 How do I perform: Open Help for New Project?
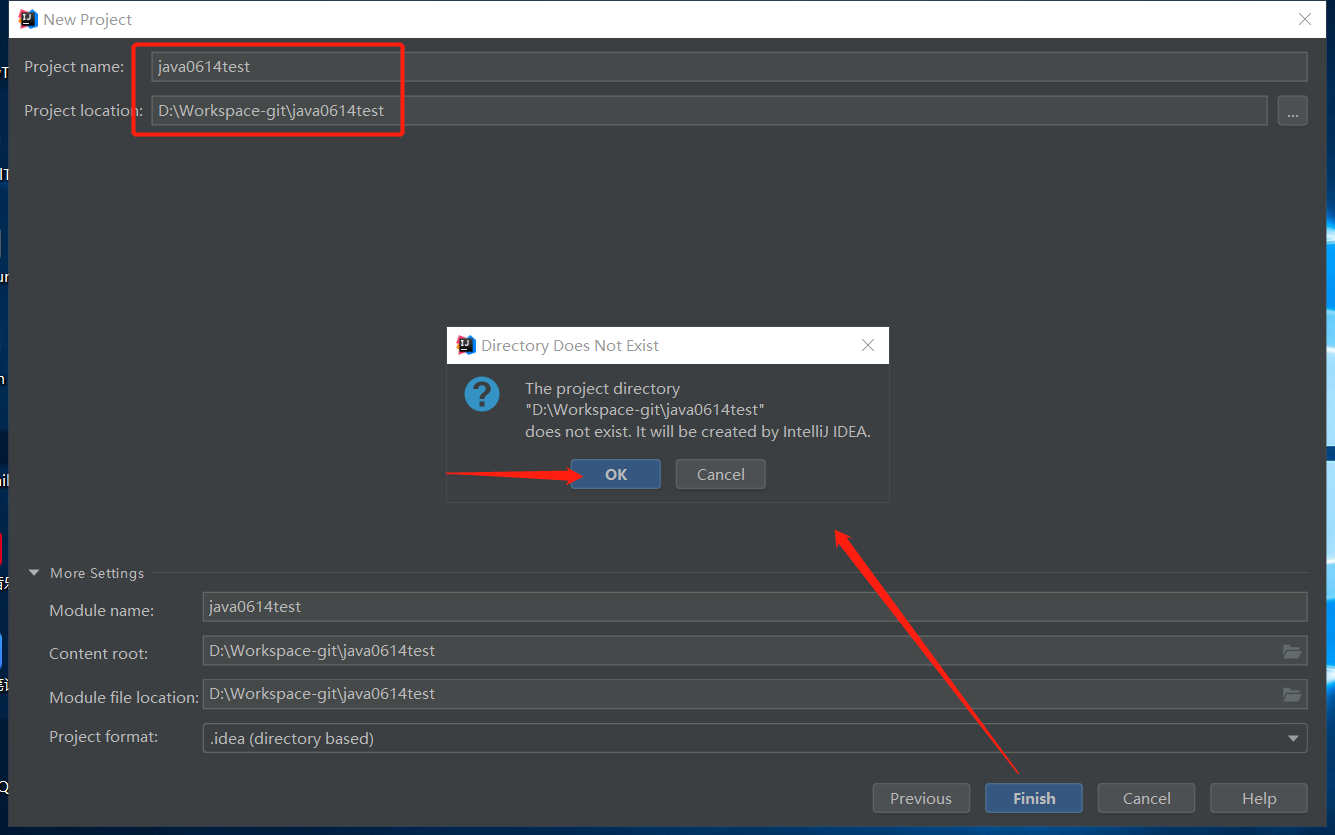pyautogui.click(x=1258, y=798)
